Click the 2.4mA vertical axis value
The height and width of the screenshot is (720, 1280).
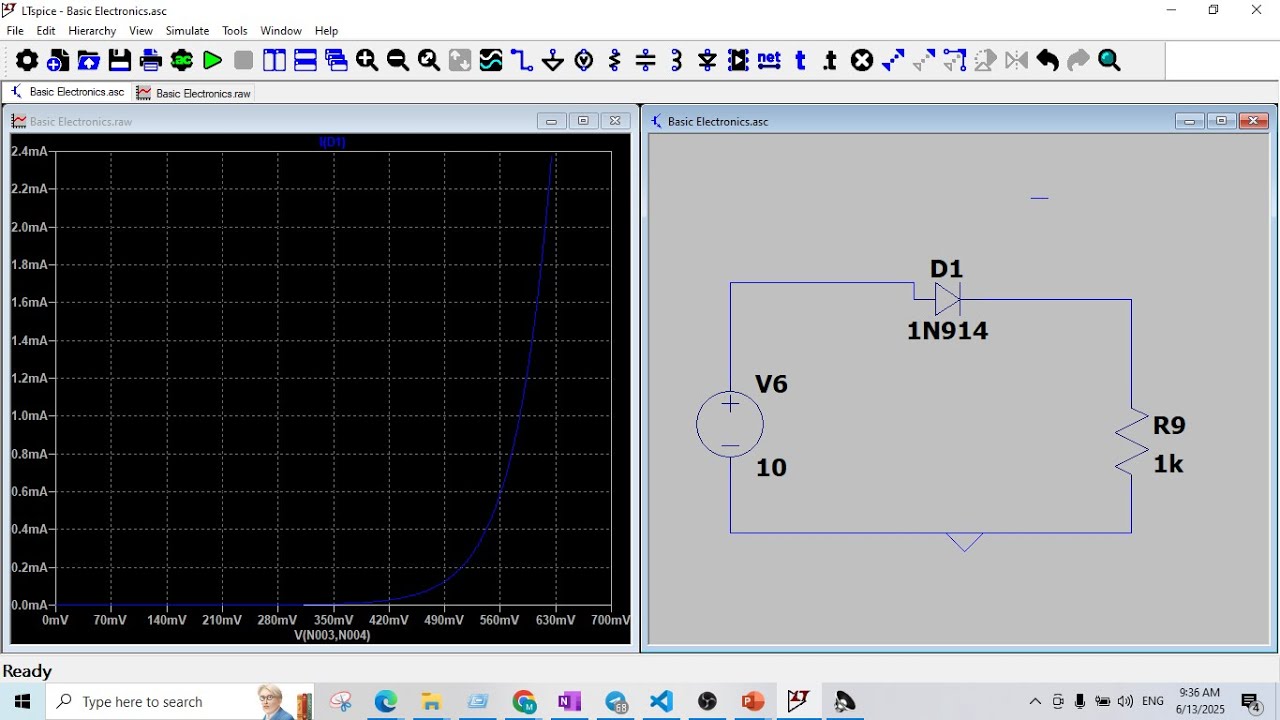(x=28, y=151)
